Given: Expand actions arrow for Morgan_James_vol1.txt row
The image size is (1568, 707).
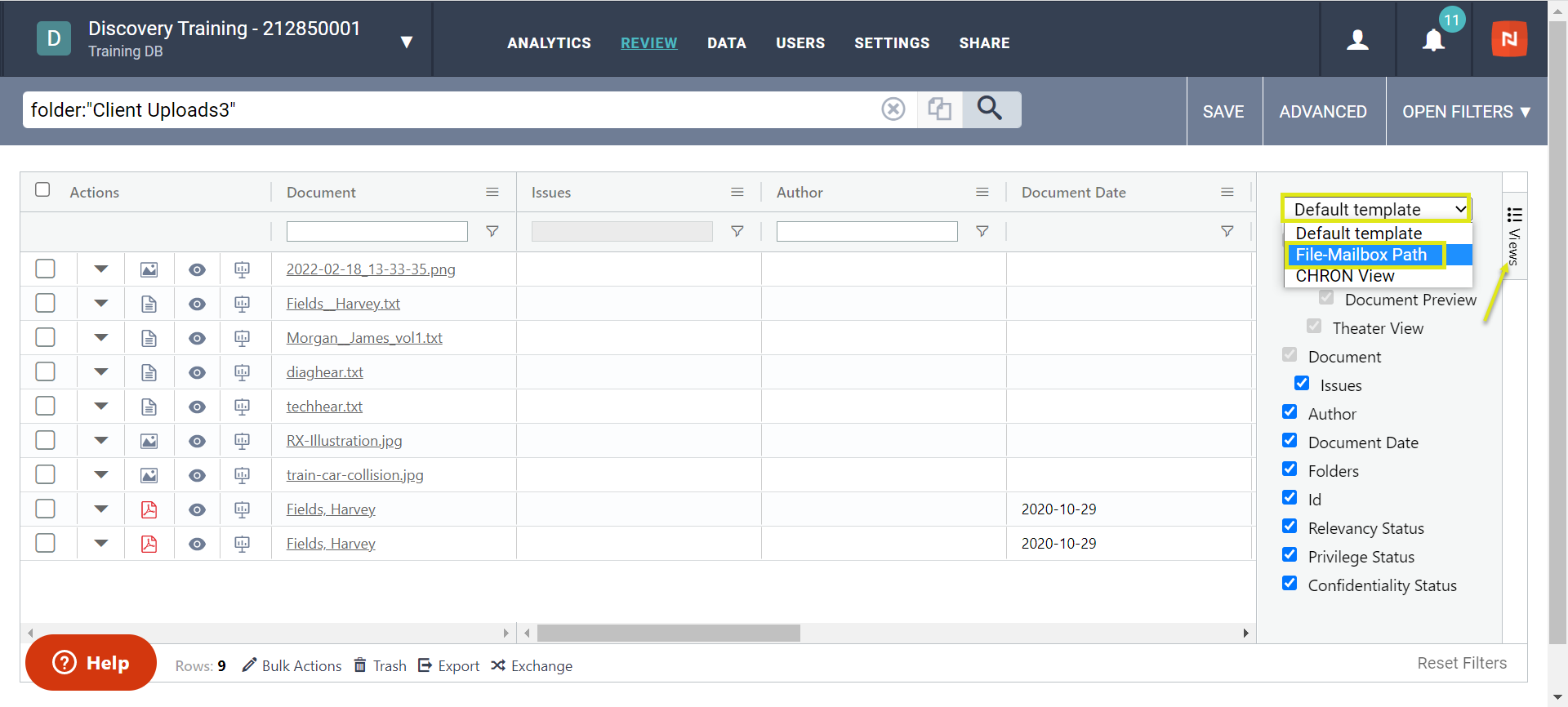Looking at the screenshot, I should [100, 338].
